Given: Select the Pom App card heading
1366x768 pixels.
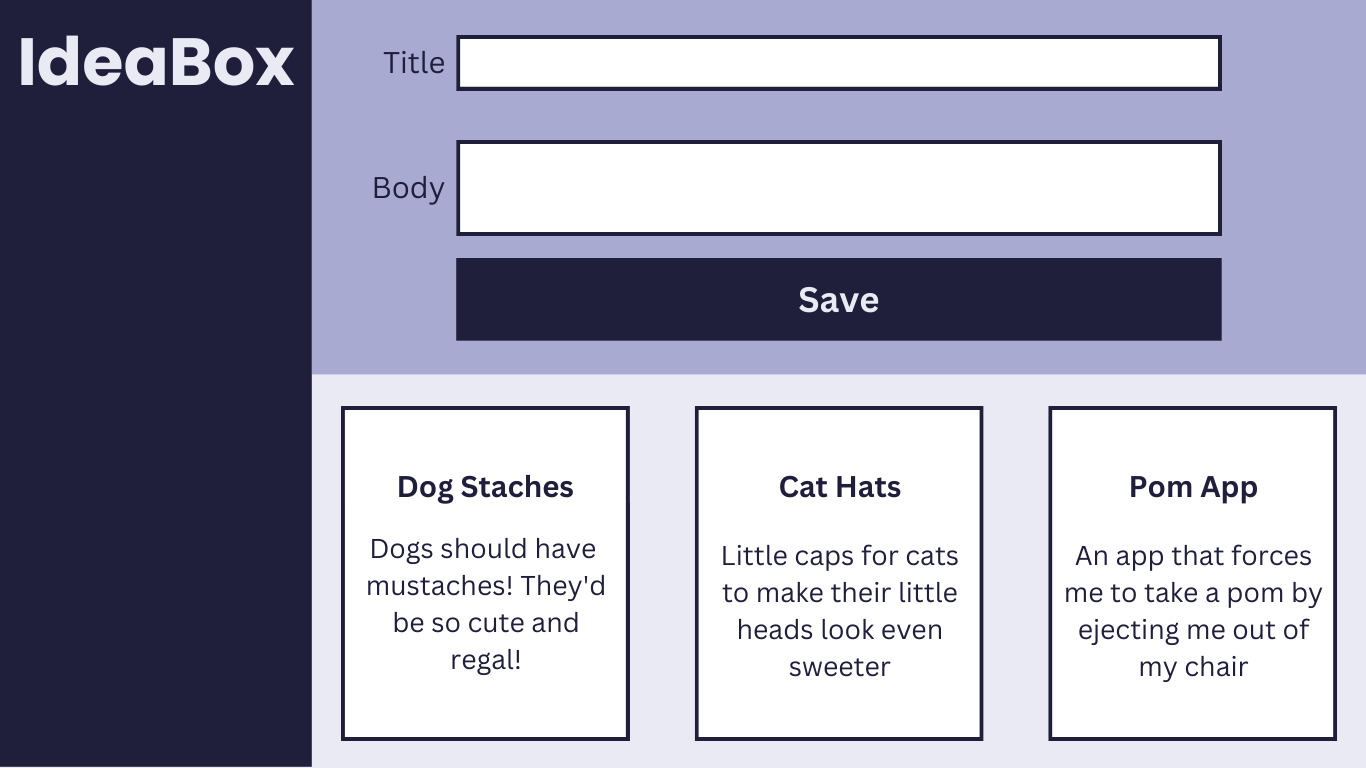Looking at the screenshot, I should click(x=1193, y=487).
